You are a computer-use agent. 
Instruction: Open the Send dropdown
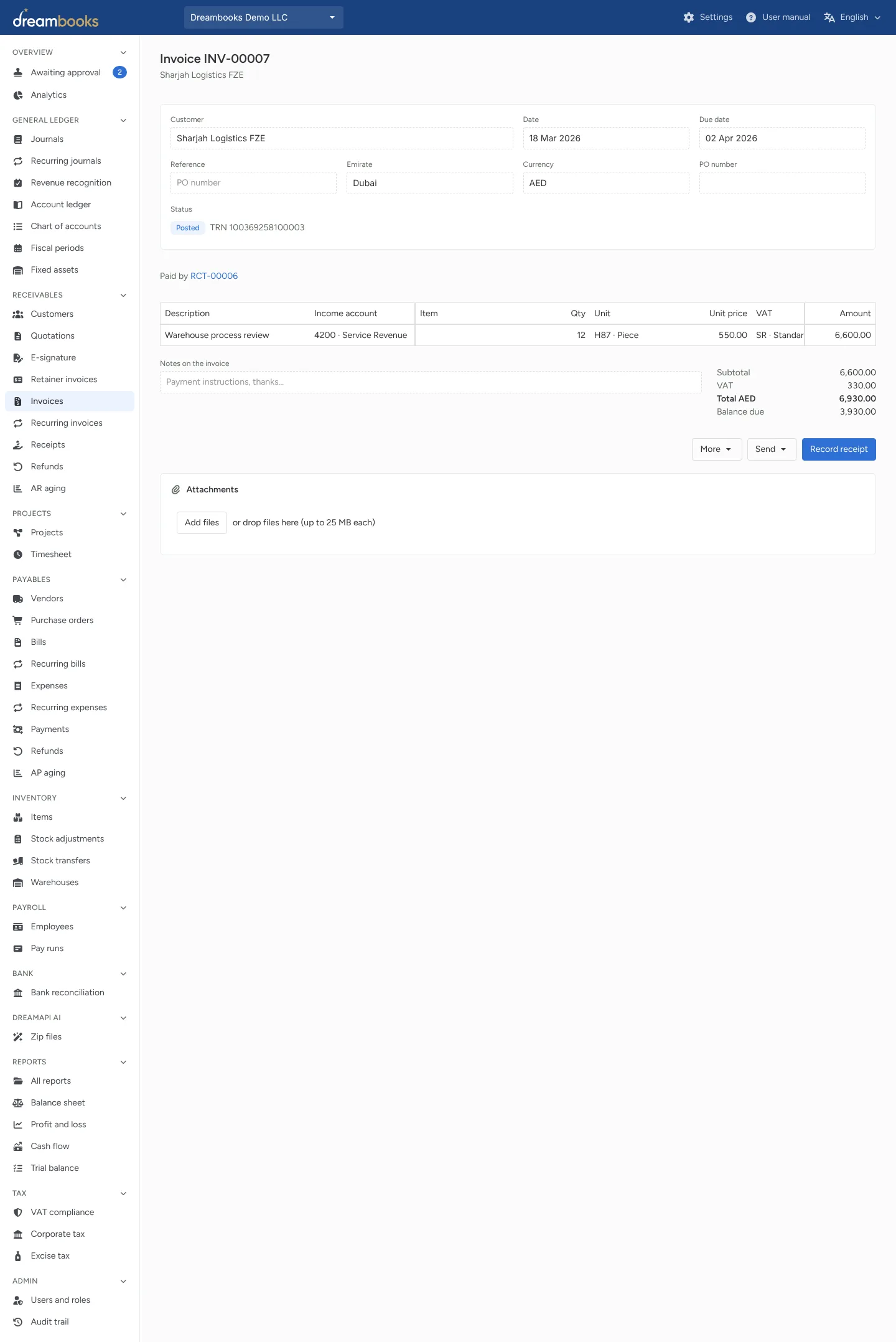click(772, 449)
